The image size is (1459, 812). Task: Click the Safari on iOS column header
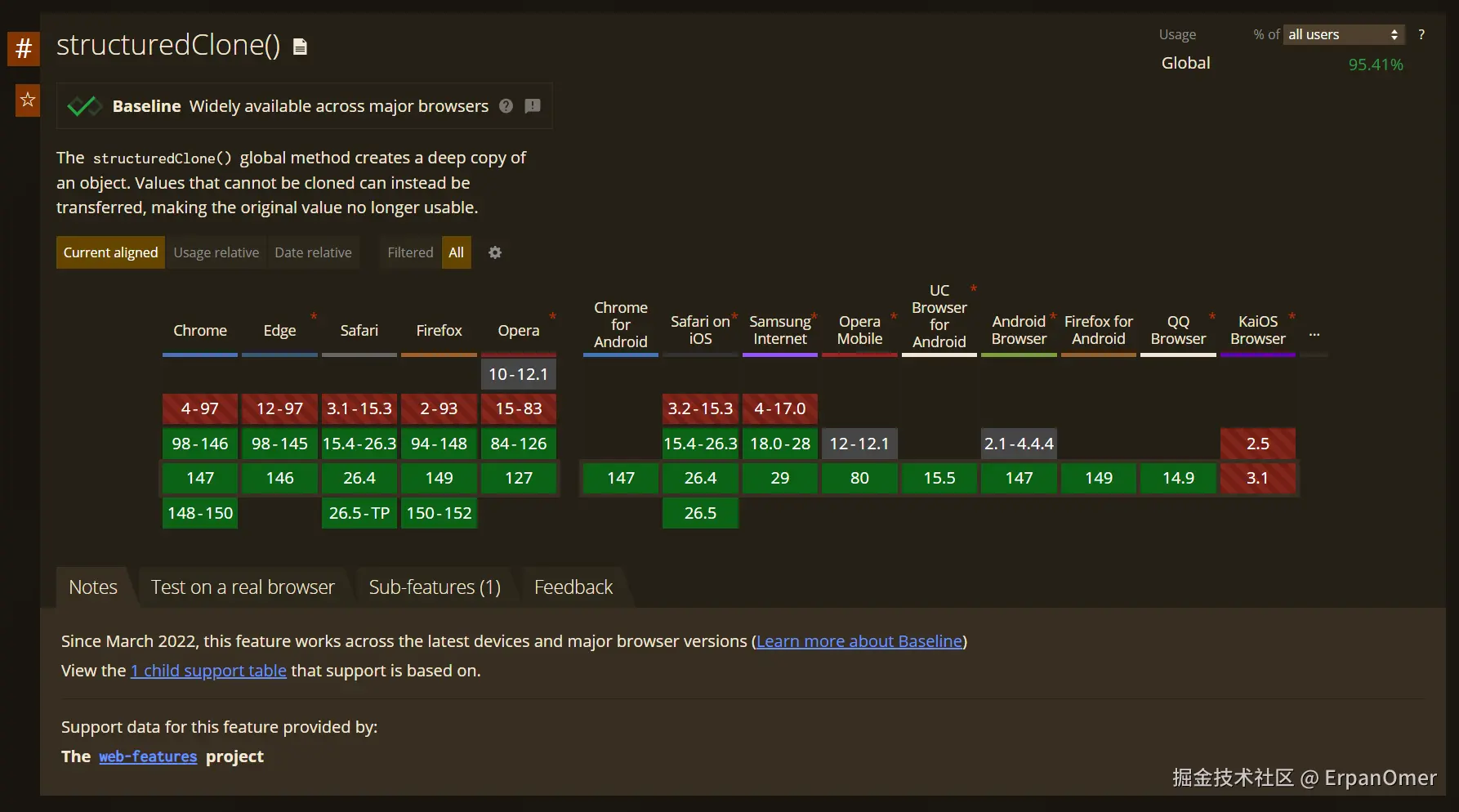pos(700,330)
